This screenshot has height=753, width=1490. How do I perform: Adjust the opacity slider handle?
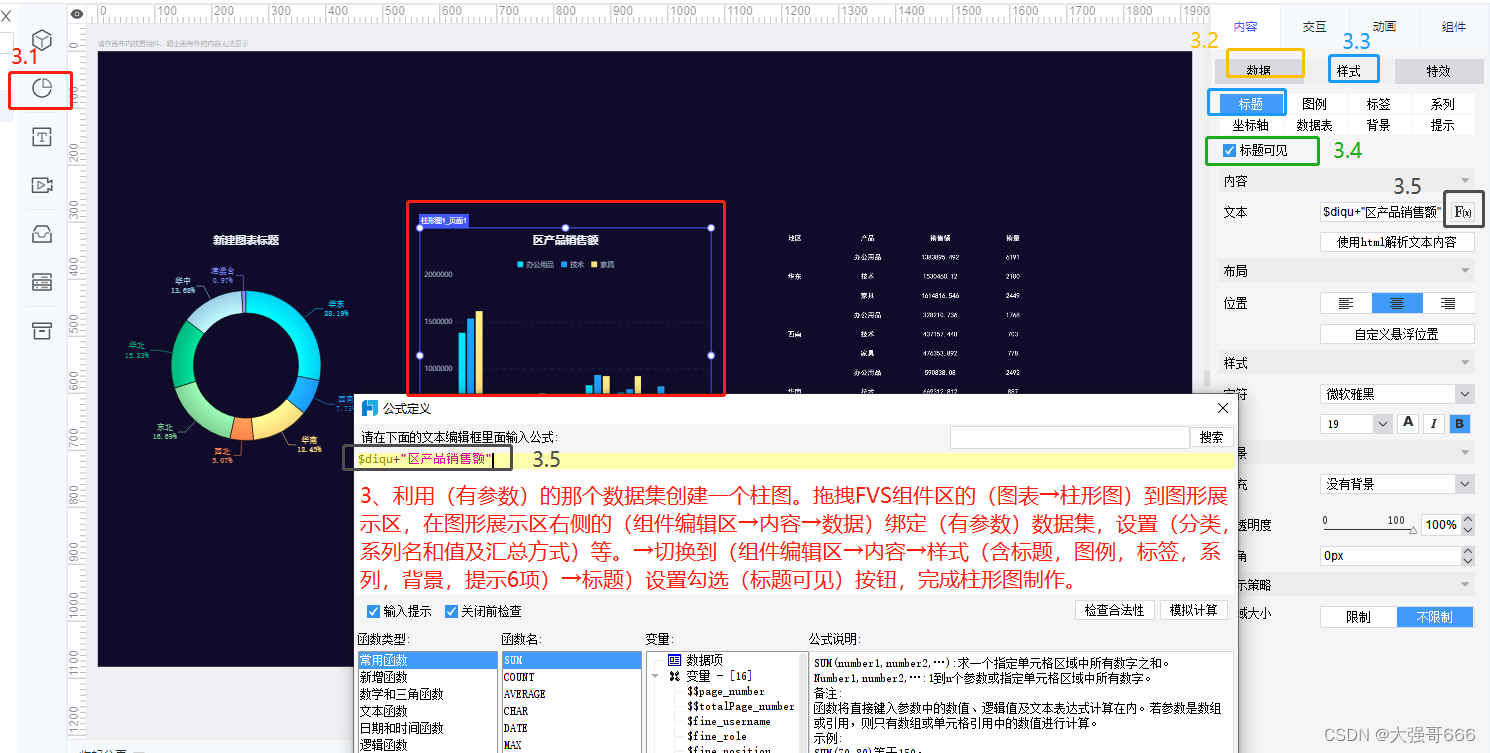pyautogui.click(x=1413, y=531)
